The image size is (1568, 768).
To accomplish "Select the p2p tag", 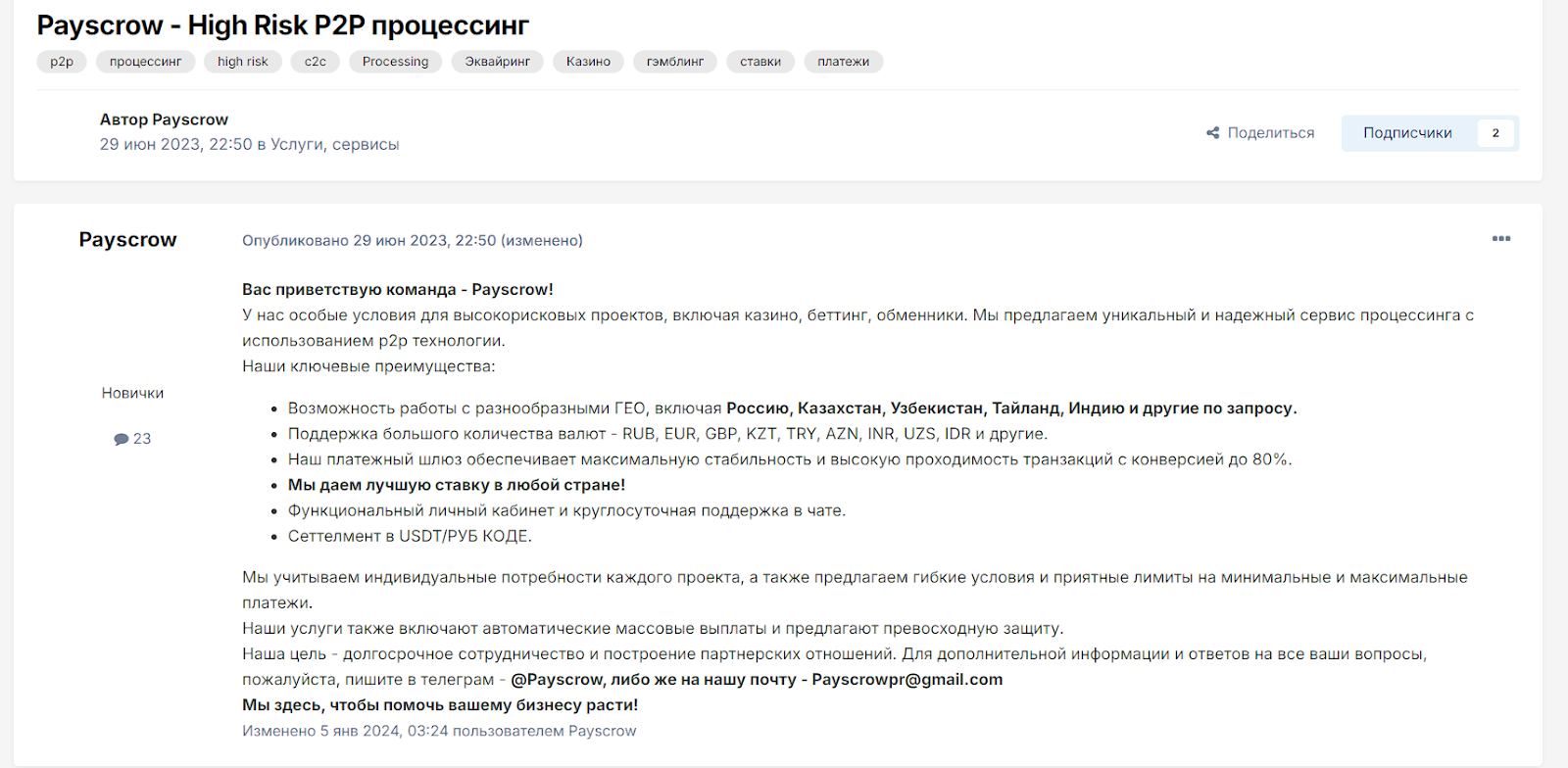I will (61, 61).
